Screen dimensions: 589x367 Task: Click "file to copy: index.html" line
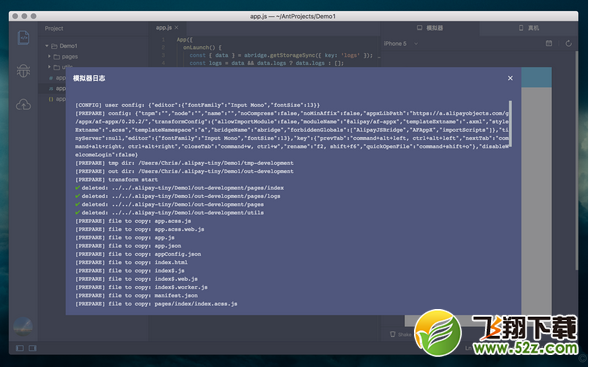click(131, 262)
